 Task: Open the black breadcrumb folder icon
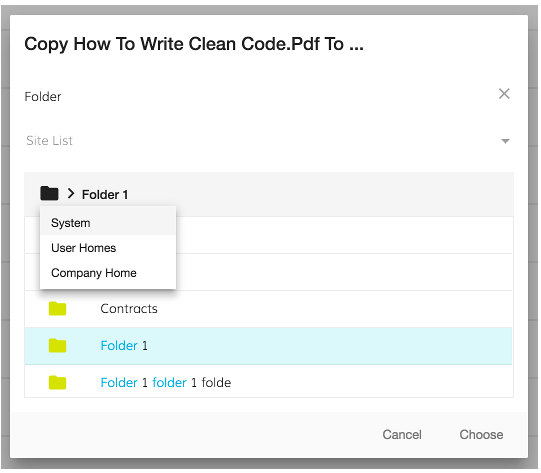pyautogui.click(x=49, y=194)
